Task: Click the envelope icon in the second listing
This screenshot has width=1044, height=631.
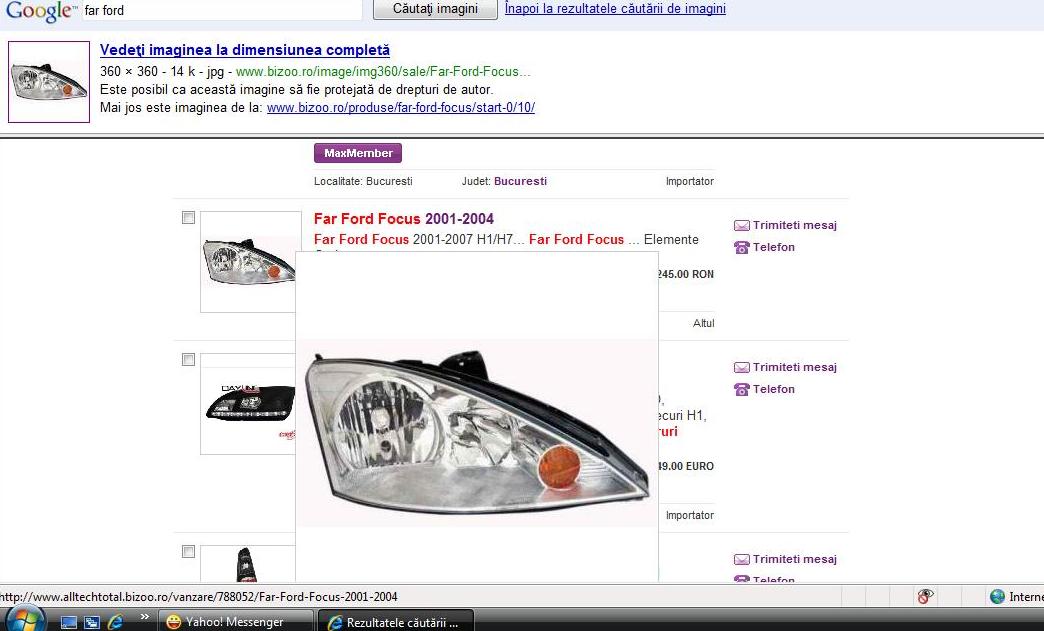Action: (741, 368)
